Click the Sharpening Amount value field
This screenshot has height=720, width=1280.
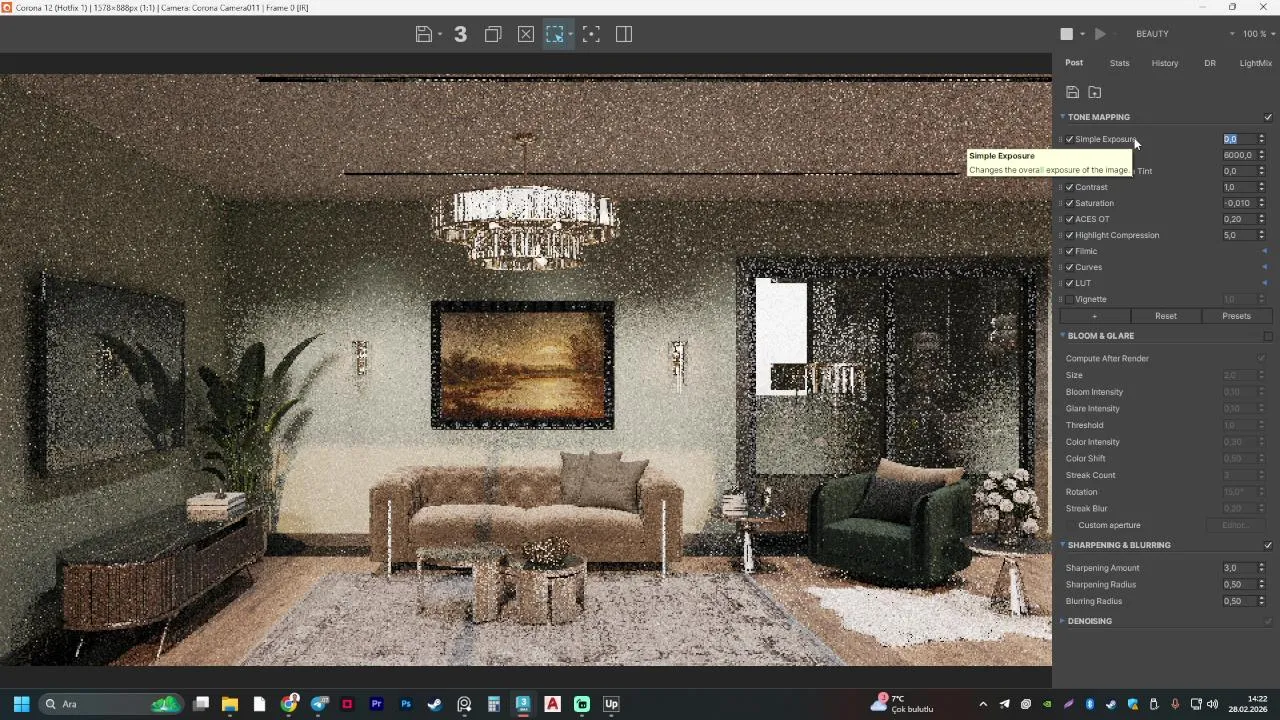[1239, 568]
